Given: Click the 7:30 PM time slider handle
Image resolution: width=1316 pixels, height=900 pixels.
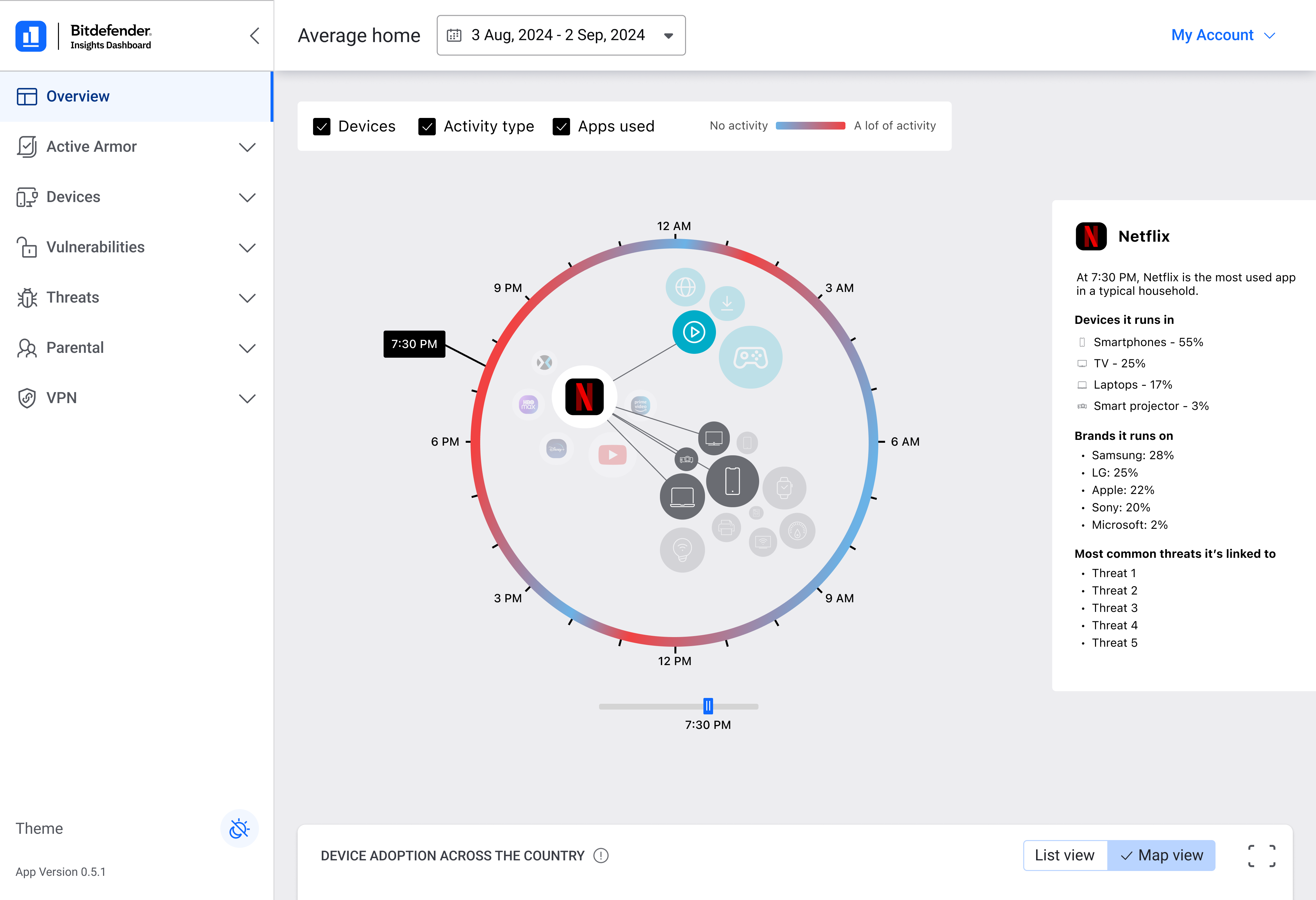Looking at the screenshot, I should tap(708, 706).
